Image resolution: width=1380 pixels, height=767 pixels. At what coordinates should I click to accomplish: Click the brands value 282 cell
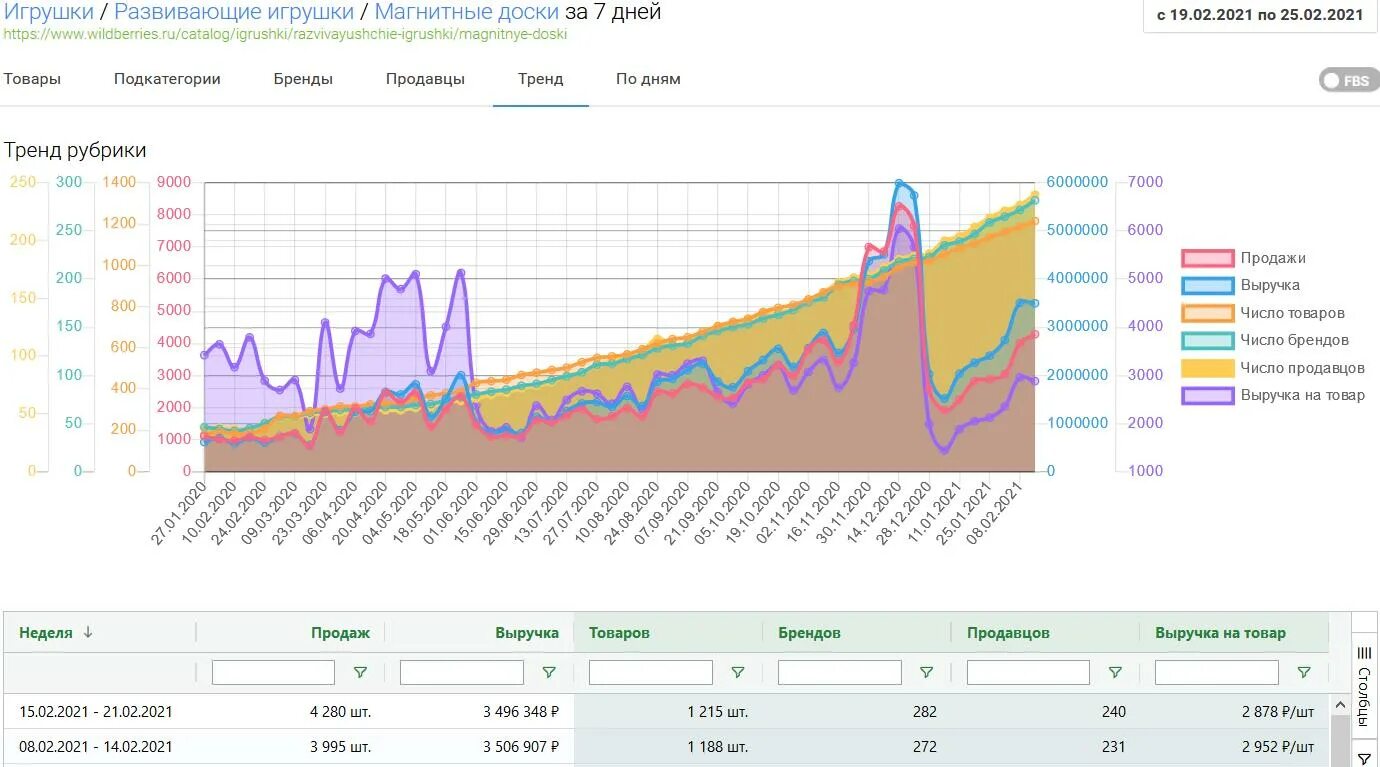925,712
